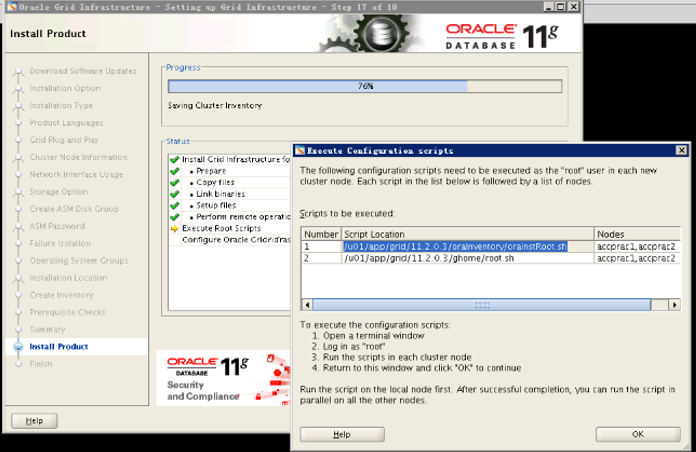Select Install Product step in sidebar
This screenshot has width=696, height=452.
(x=59, y=347)
